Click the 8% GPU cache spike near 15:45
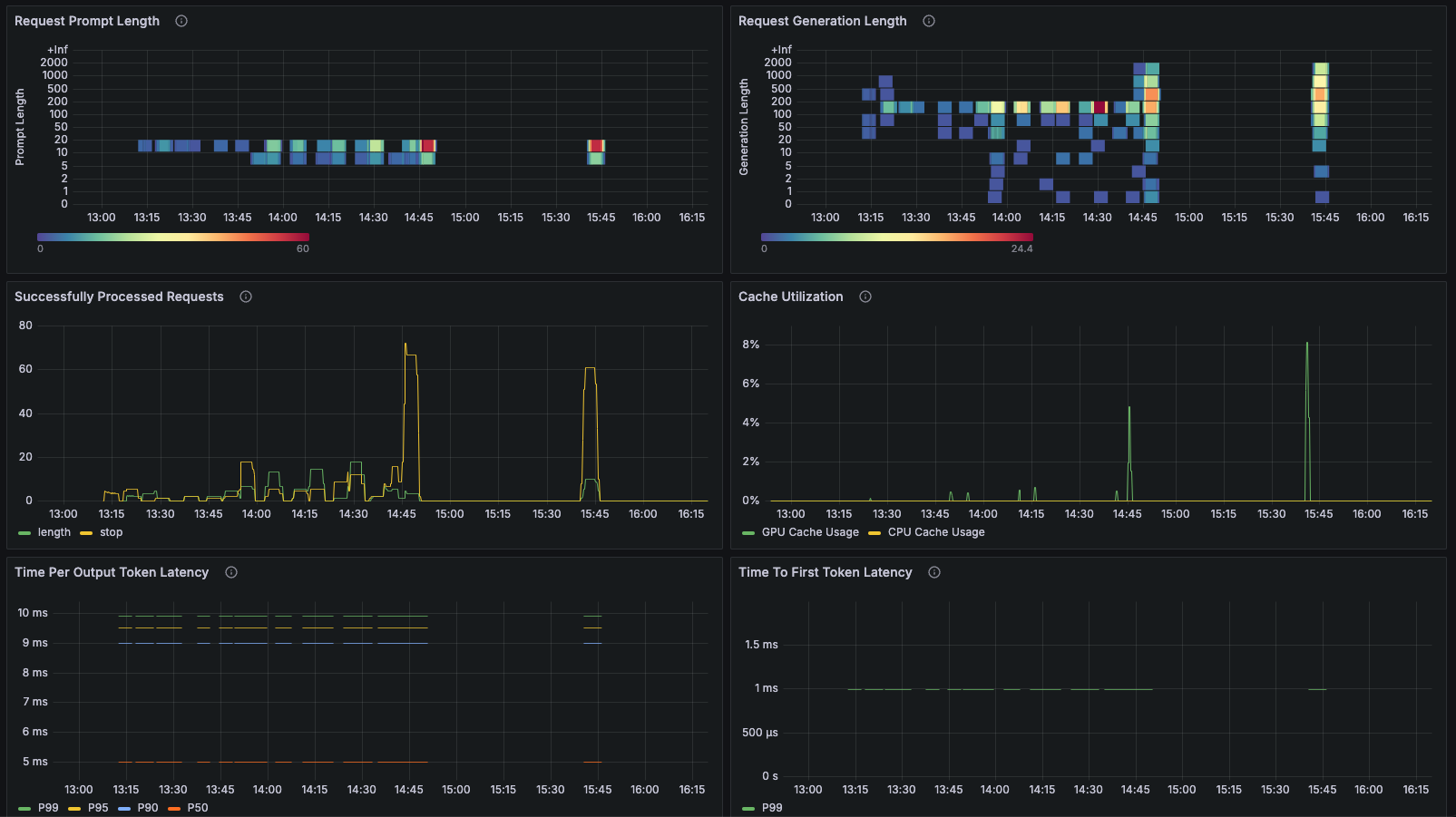Screen dimensions: 1456x817 (x=1307, y=344)
